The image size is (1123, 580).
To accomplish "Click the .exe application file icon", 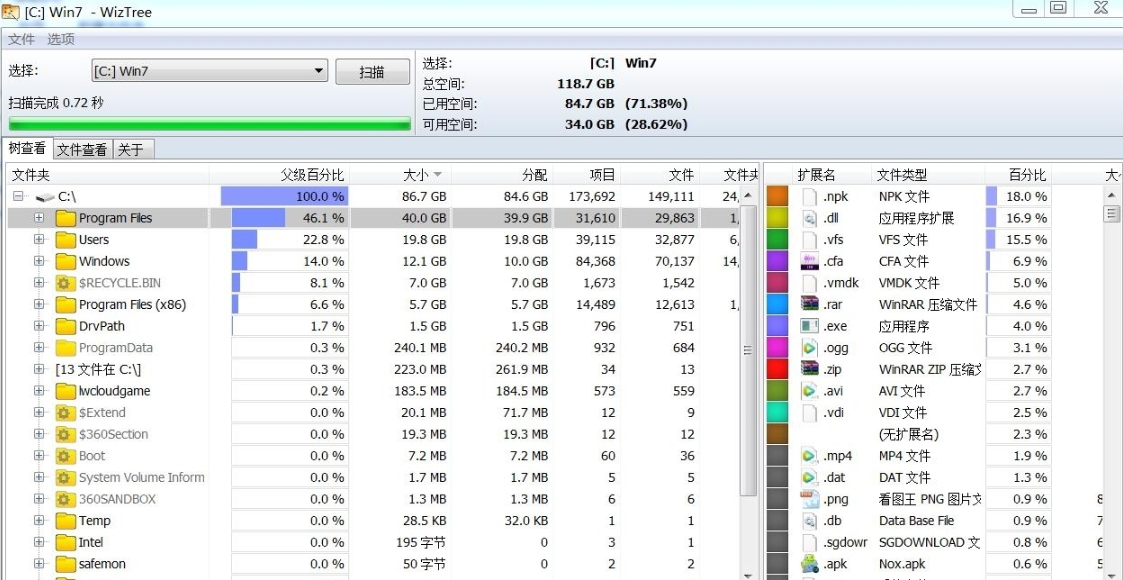I will click(x=810, y=326).
